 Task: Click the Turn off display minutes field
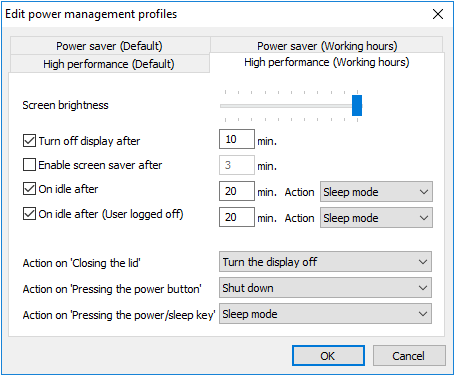(x=237, y=139)
